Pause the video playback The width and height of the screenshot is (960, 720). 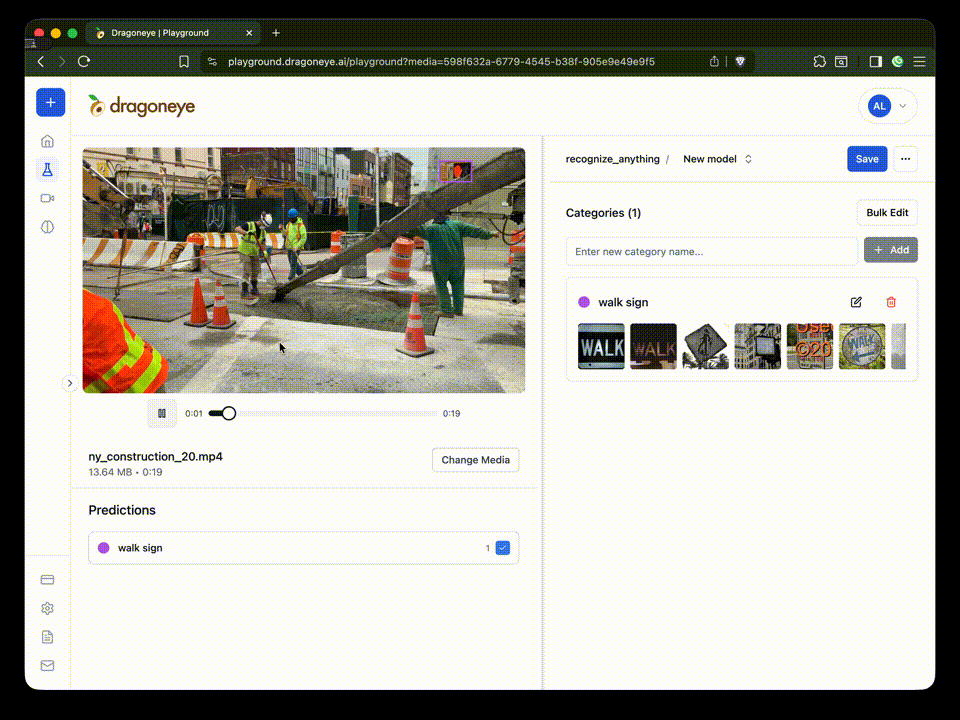(161, 413)
